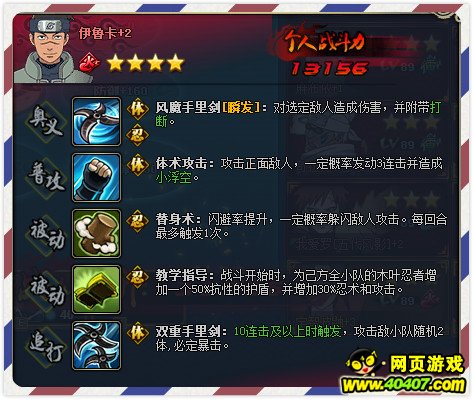Click the red fire attribute badge

[x=90, y=62]
